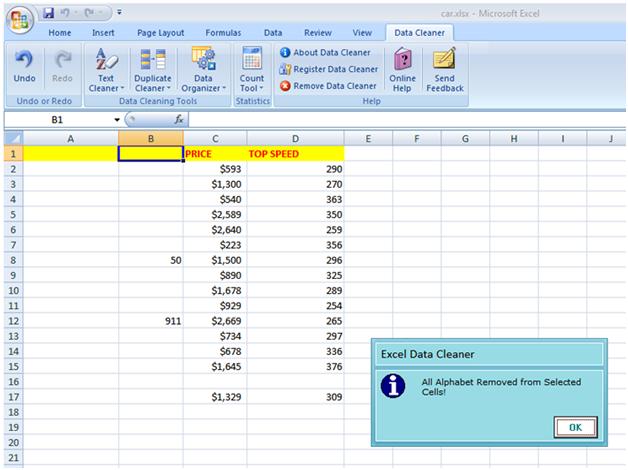Screen dimensions: 628x470
Task: Click cell with top speed 363
Action: click(x=295, y=199)
